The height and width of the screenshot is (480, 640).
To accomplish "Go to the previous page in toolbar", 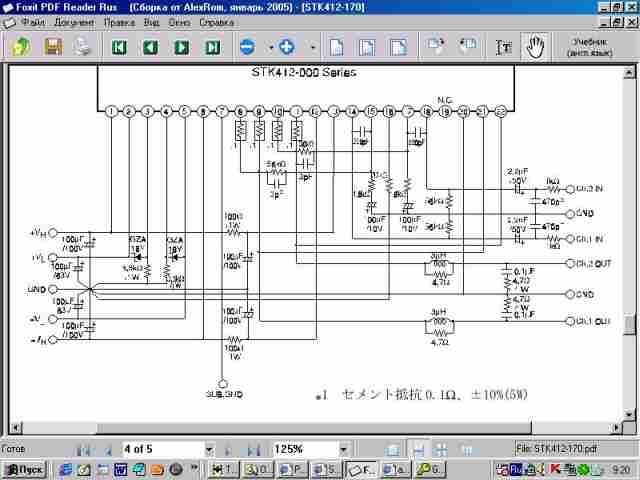I will point(150,47).
